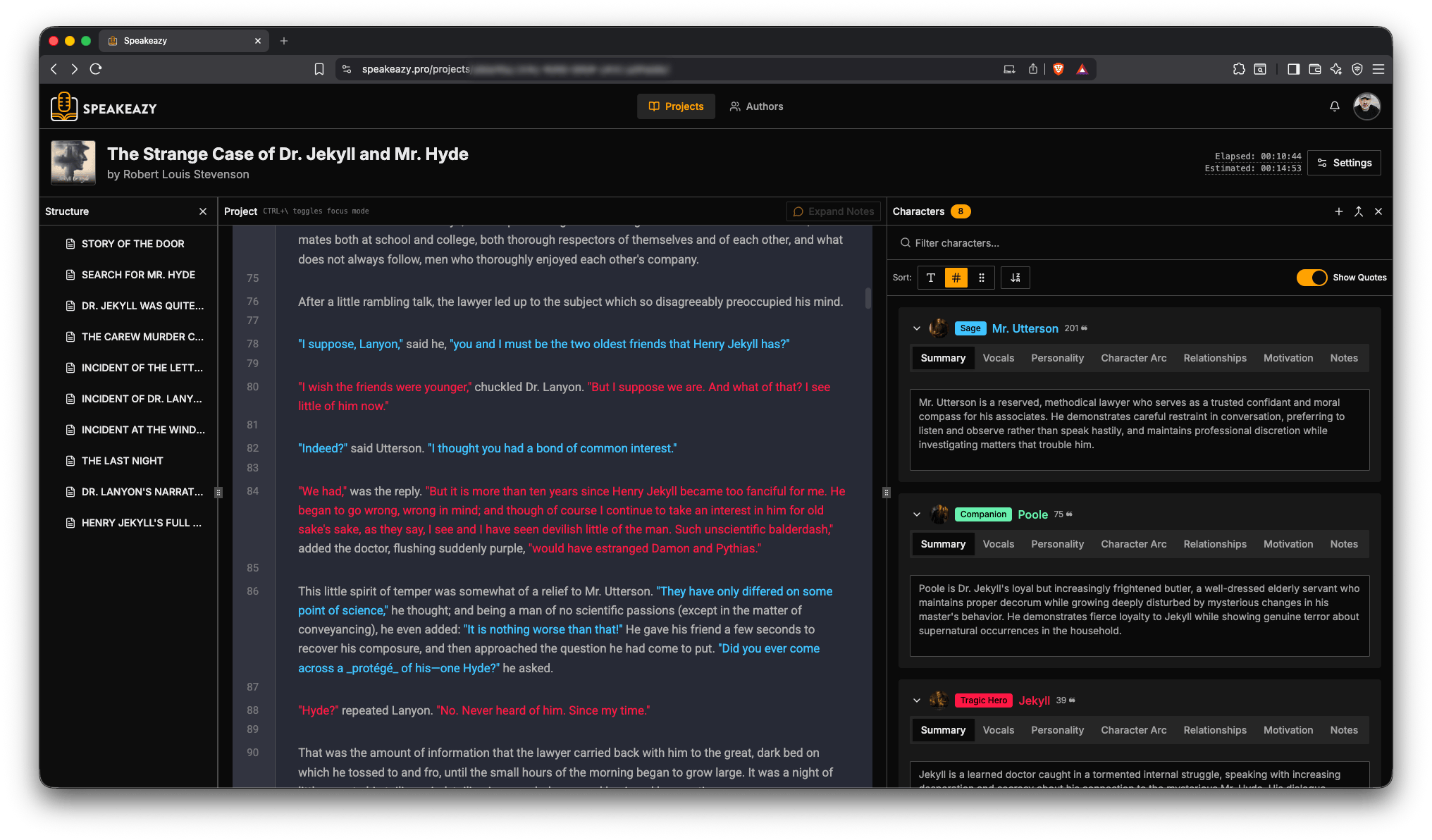Collapse the Poole character card
The height and width of the screenshot is (840, 1432).
tap(916, 514)
